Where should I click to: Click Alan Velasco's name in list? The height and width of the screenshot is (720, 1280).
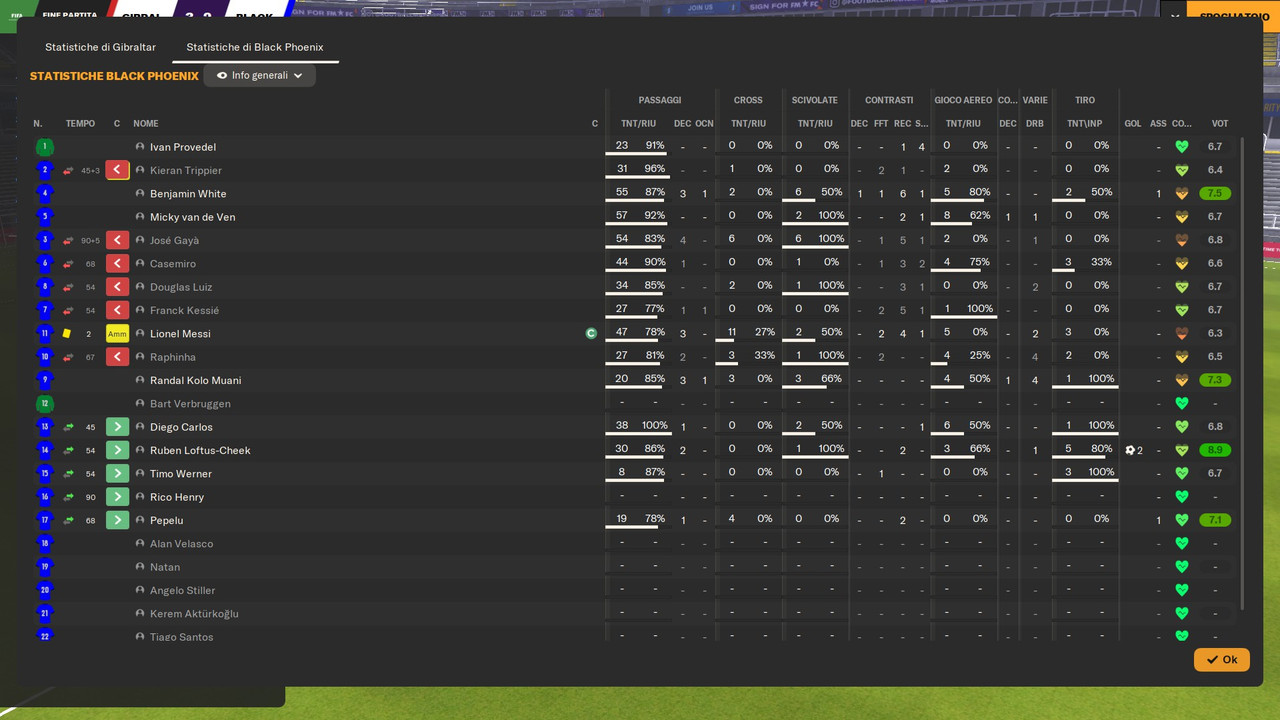coord(181,544)
